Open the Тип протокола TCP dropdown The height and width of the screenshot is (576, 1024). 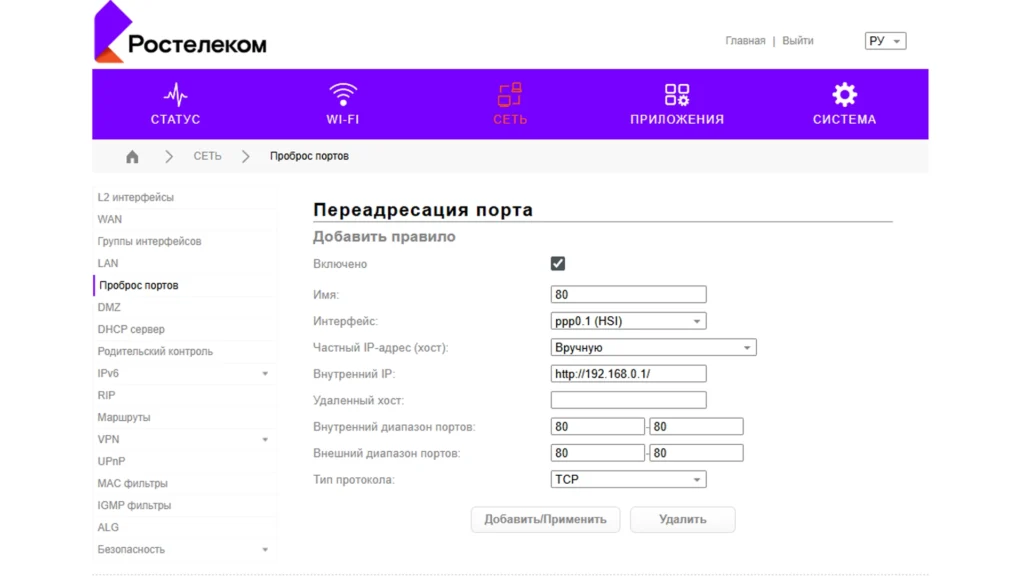click(x=628, y=479)
